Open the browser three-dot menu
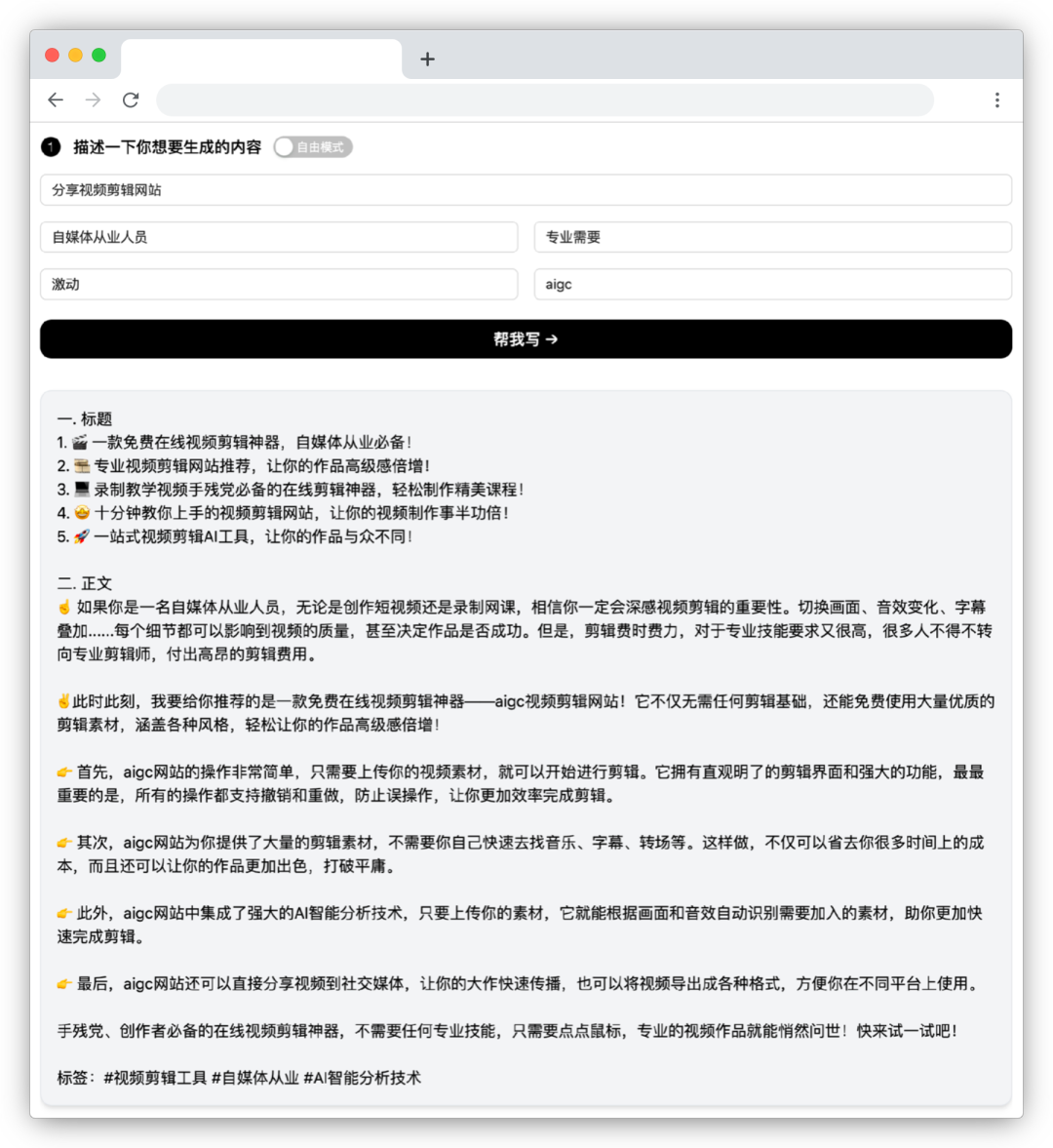The image size is (1053, 1148). (996, 99)
